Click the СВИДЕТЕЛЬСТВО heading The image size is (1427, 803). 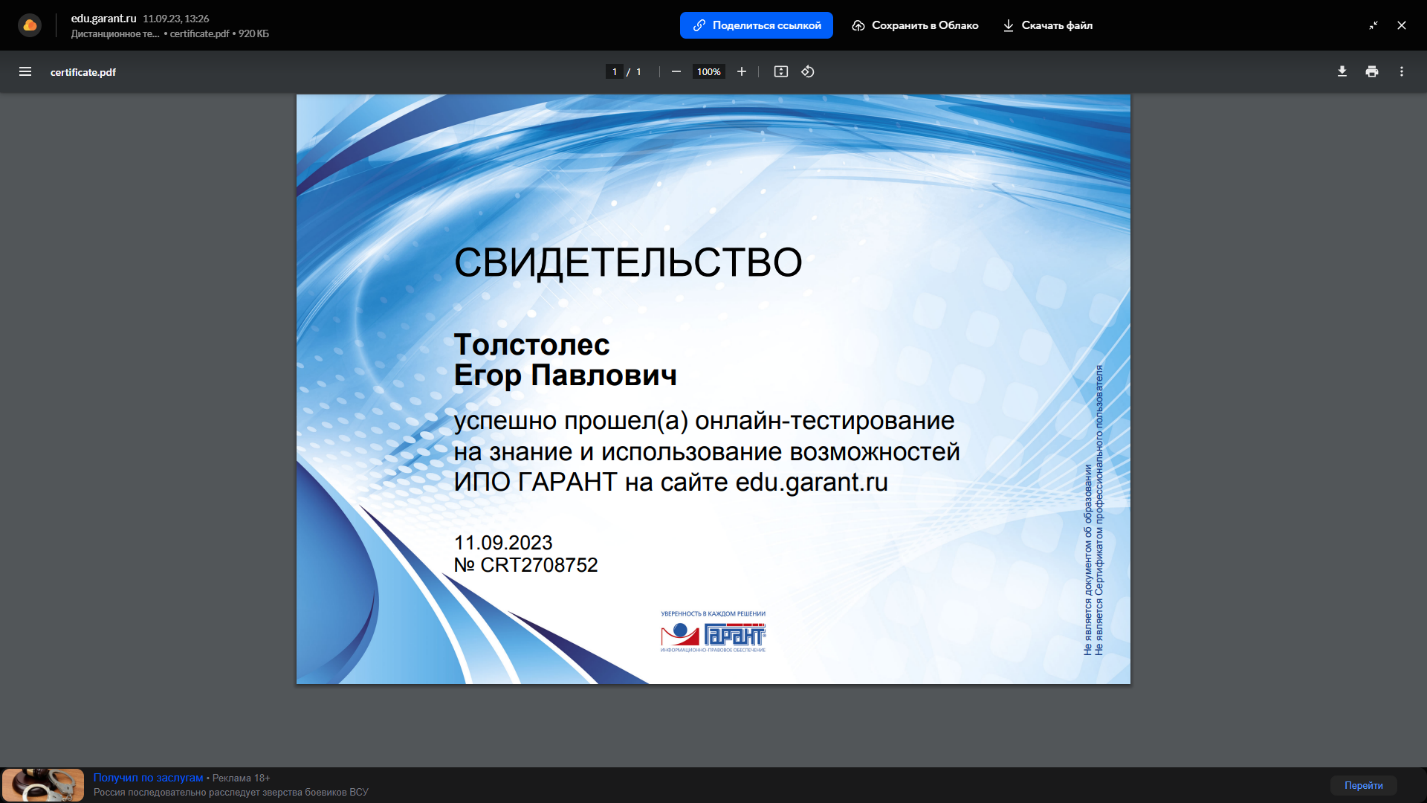628,263
